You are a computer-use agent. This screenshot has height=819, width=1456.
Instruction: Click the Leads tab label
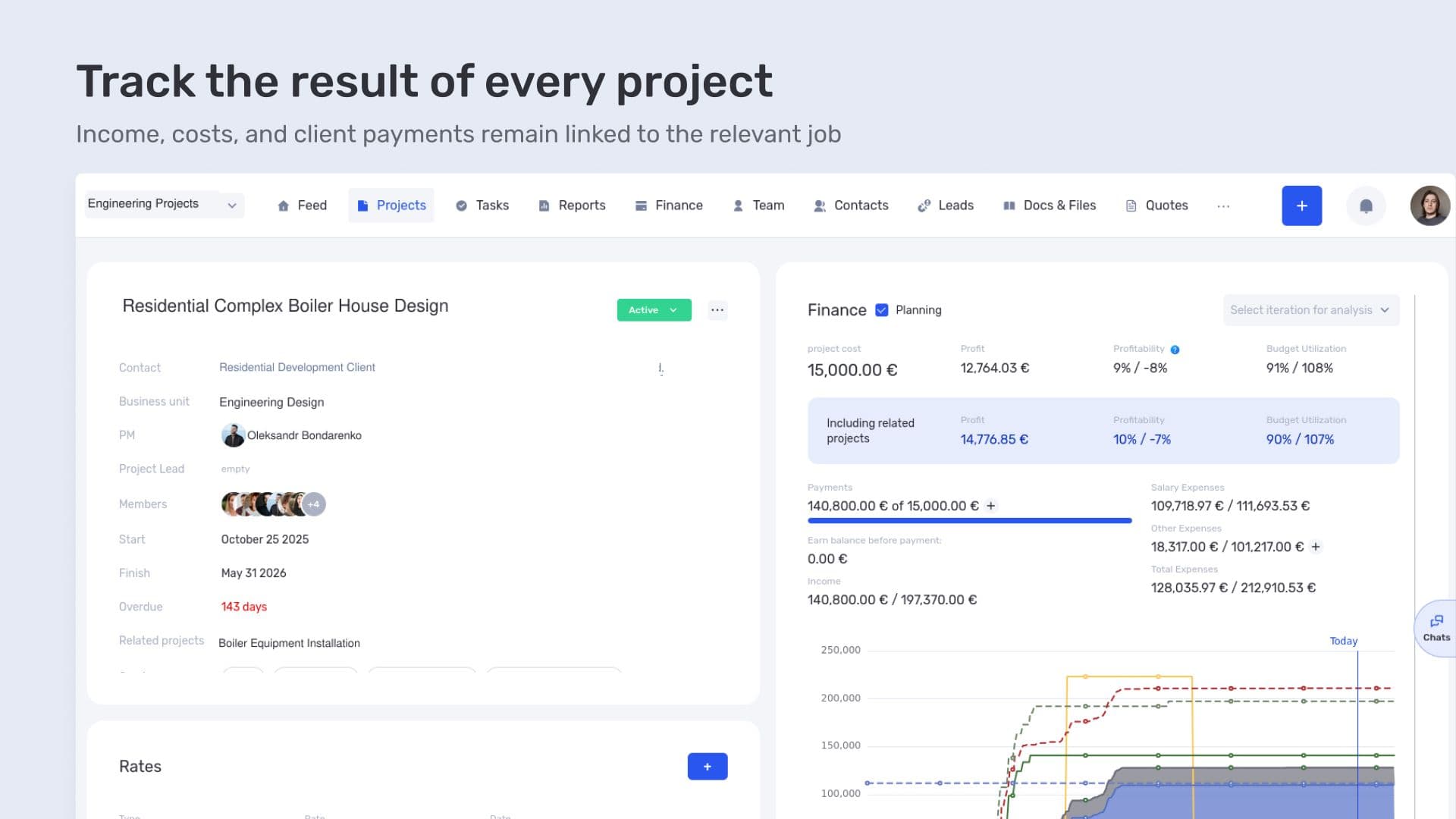[x=955, y=206]
